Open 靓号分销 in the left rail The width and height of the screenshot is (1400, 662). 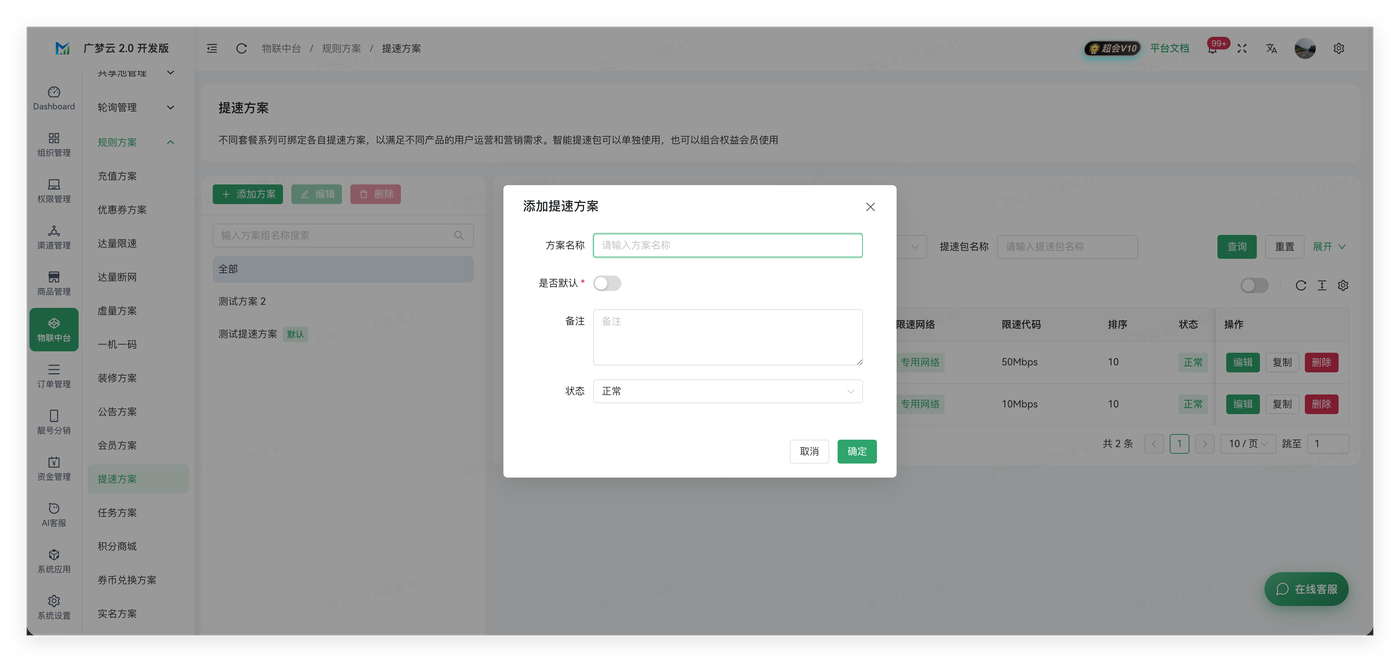coord(54,422)
